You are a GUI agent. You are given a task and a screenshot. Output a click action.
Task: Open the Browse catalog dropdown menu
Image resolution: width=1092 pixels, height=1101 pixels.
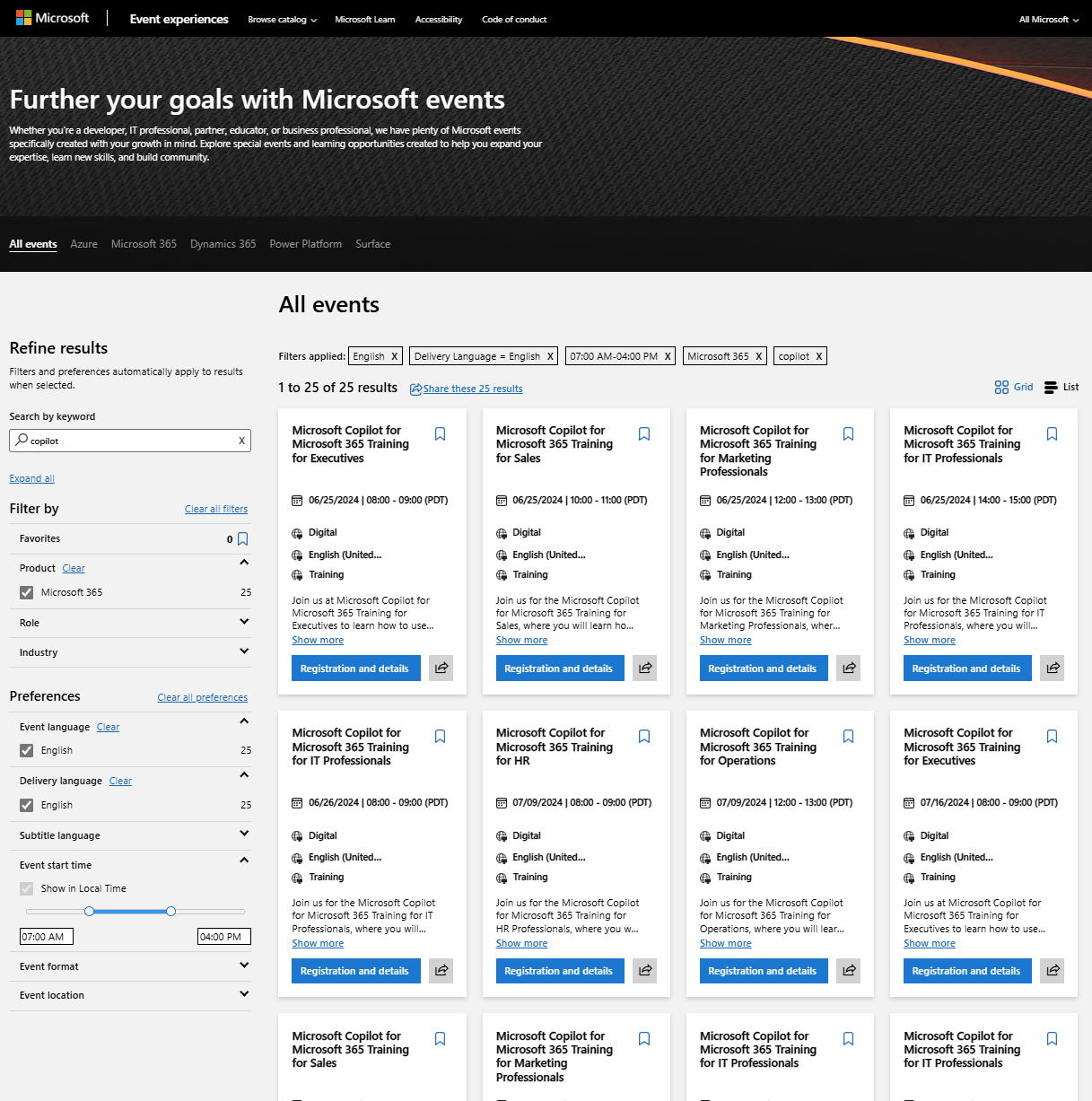(282, 20)
